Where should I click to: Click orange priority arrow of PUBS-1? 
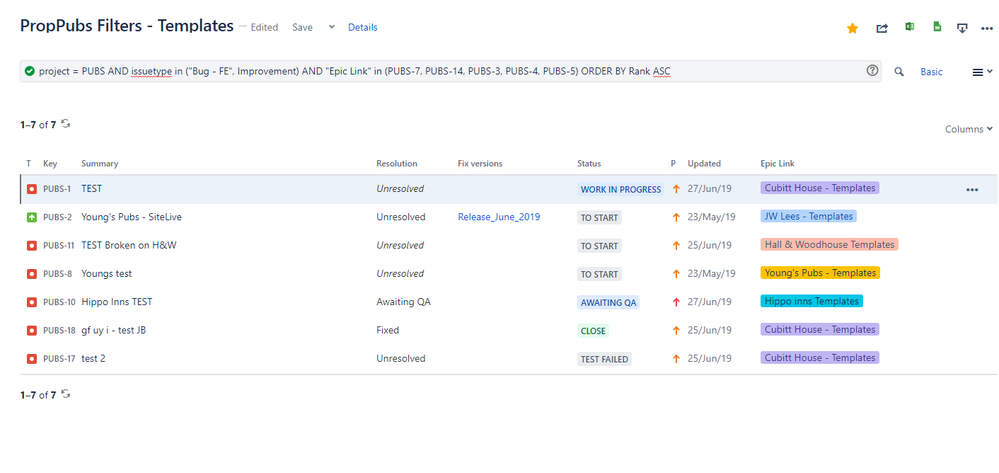click(x=676, y=189)
